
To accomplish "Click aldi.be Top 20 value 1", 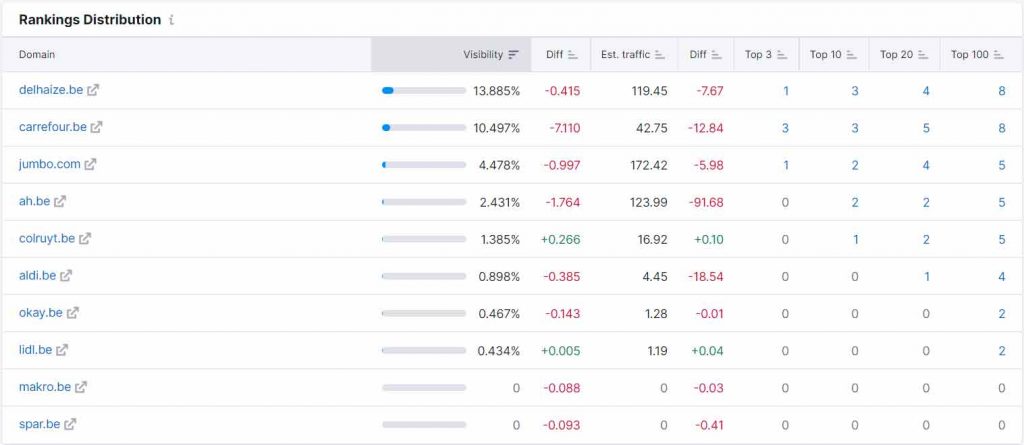I will click(927, 276).
